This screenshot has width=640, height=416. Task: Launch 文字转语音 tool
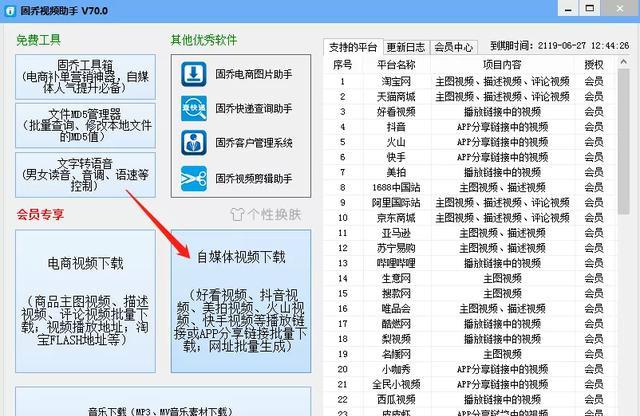pos(85,175)
